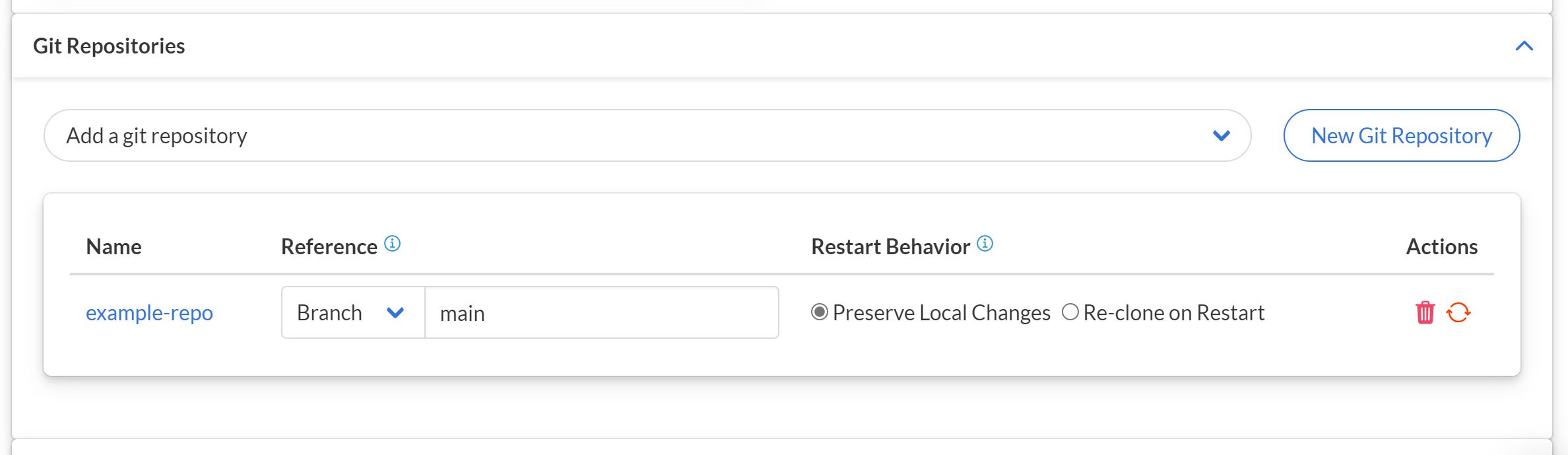This screenshot has width=1568, height=455.
Task: Click the Name column header
Action: coord(114,246)
